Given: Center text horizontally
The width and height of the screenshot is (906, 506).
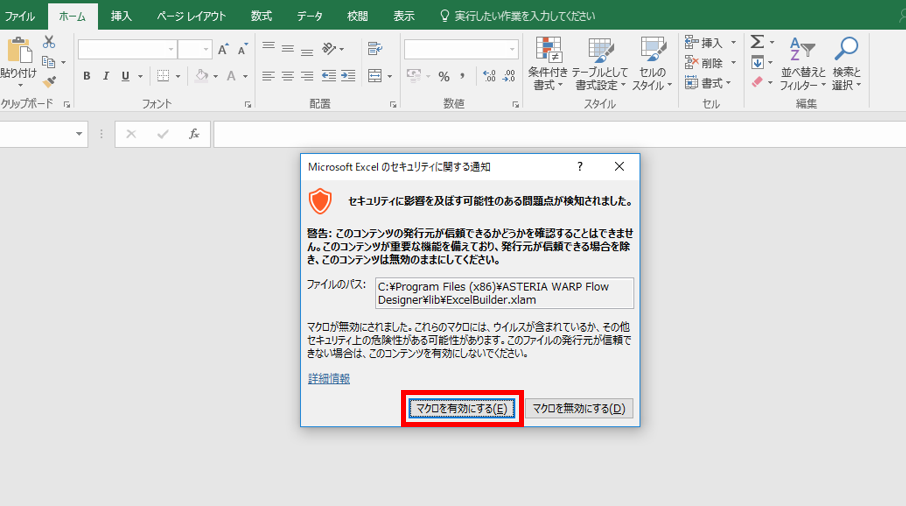Looking at the screenshot, I should [x=288, y=76].
